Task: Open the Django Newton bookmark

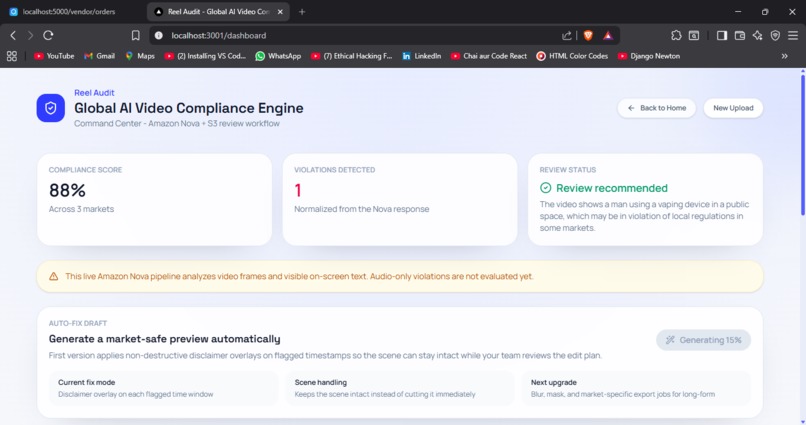Action: (x=649, y=56)
